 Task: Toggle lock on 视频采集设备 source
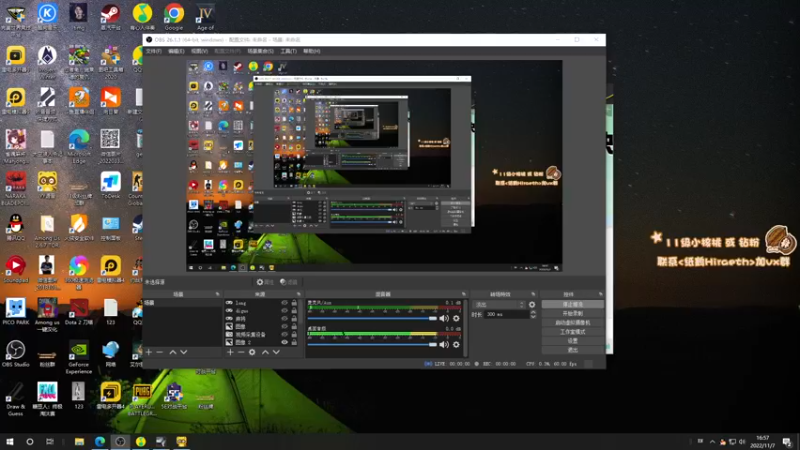coord(294,334)
